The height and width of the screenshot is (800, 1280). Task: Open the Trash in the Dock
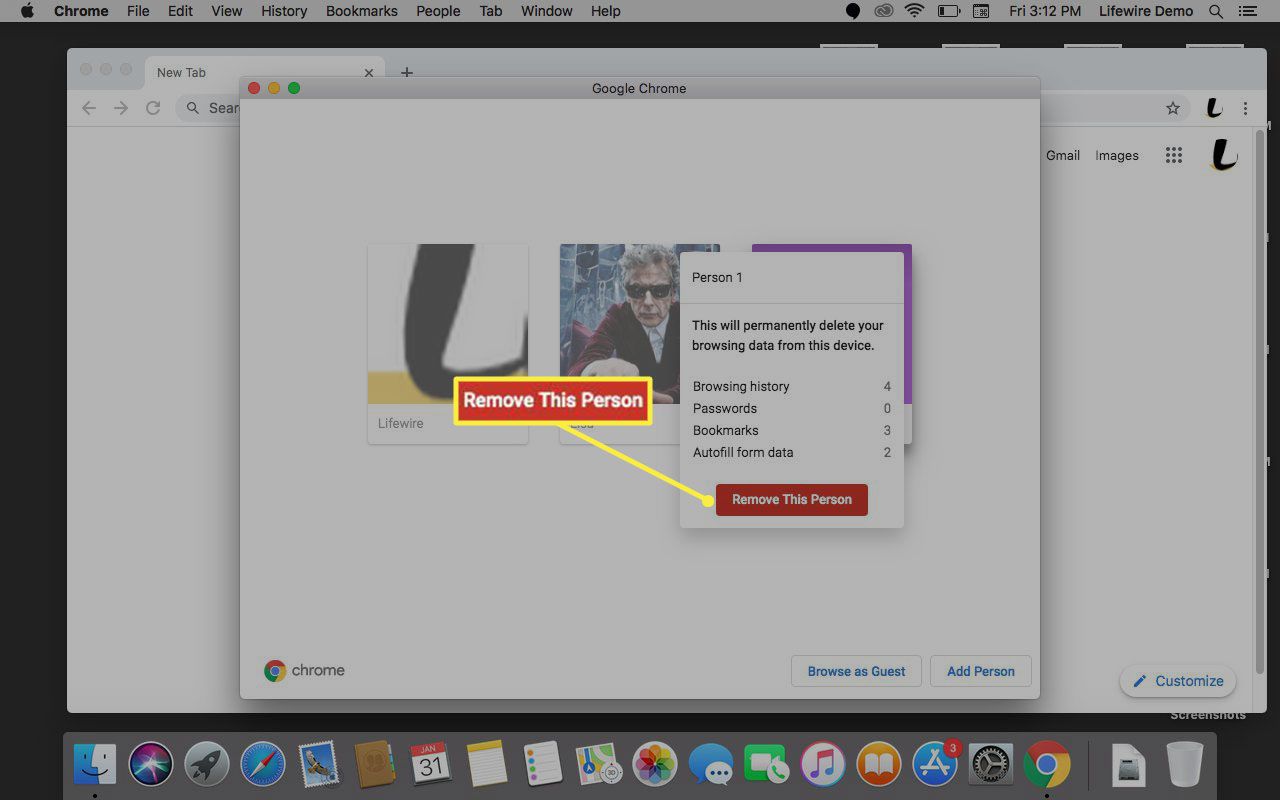(x=1185, y=765)
